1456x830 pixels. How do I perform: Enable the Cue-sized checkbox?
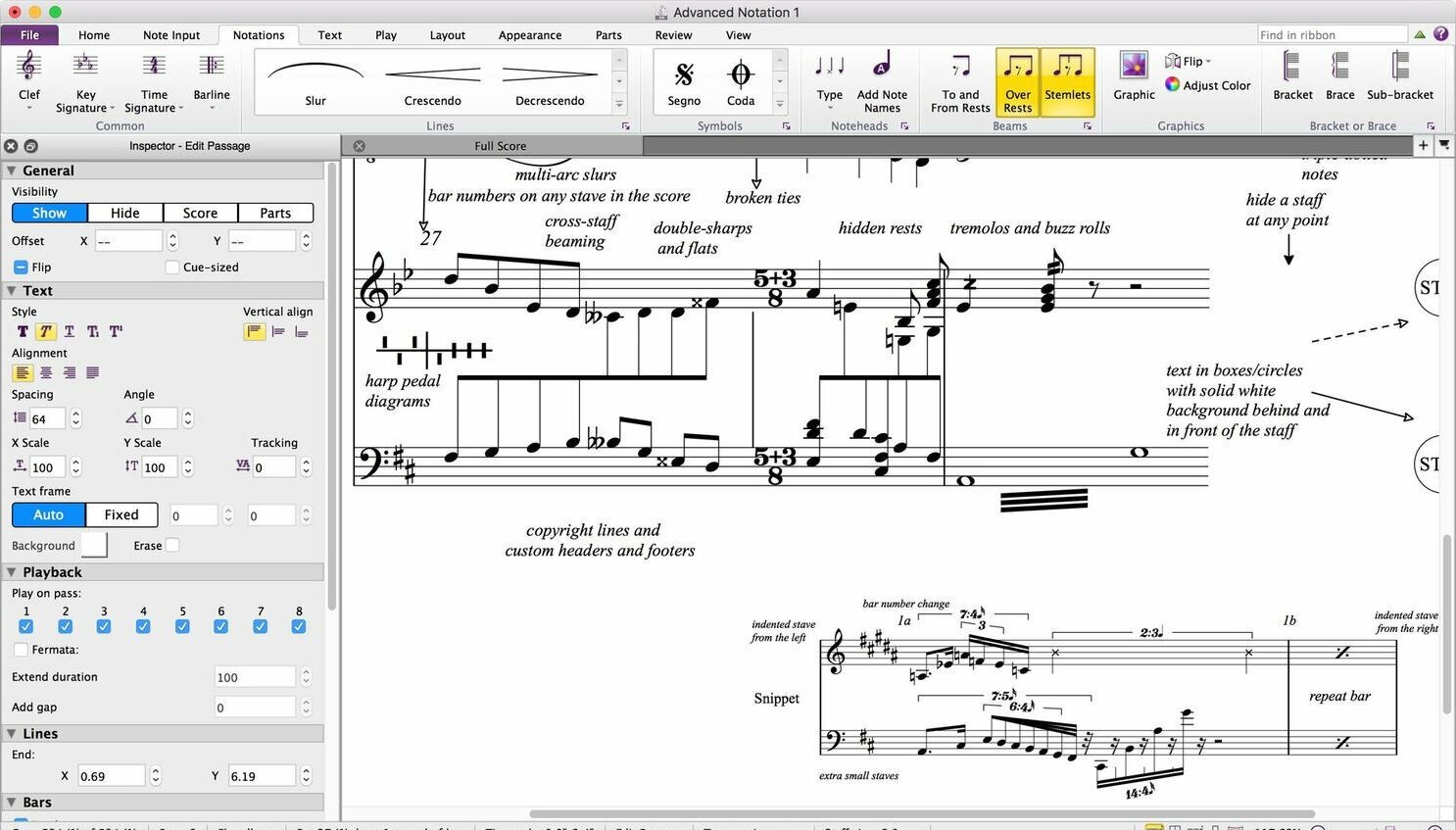point(172,268)
